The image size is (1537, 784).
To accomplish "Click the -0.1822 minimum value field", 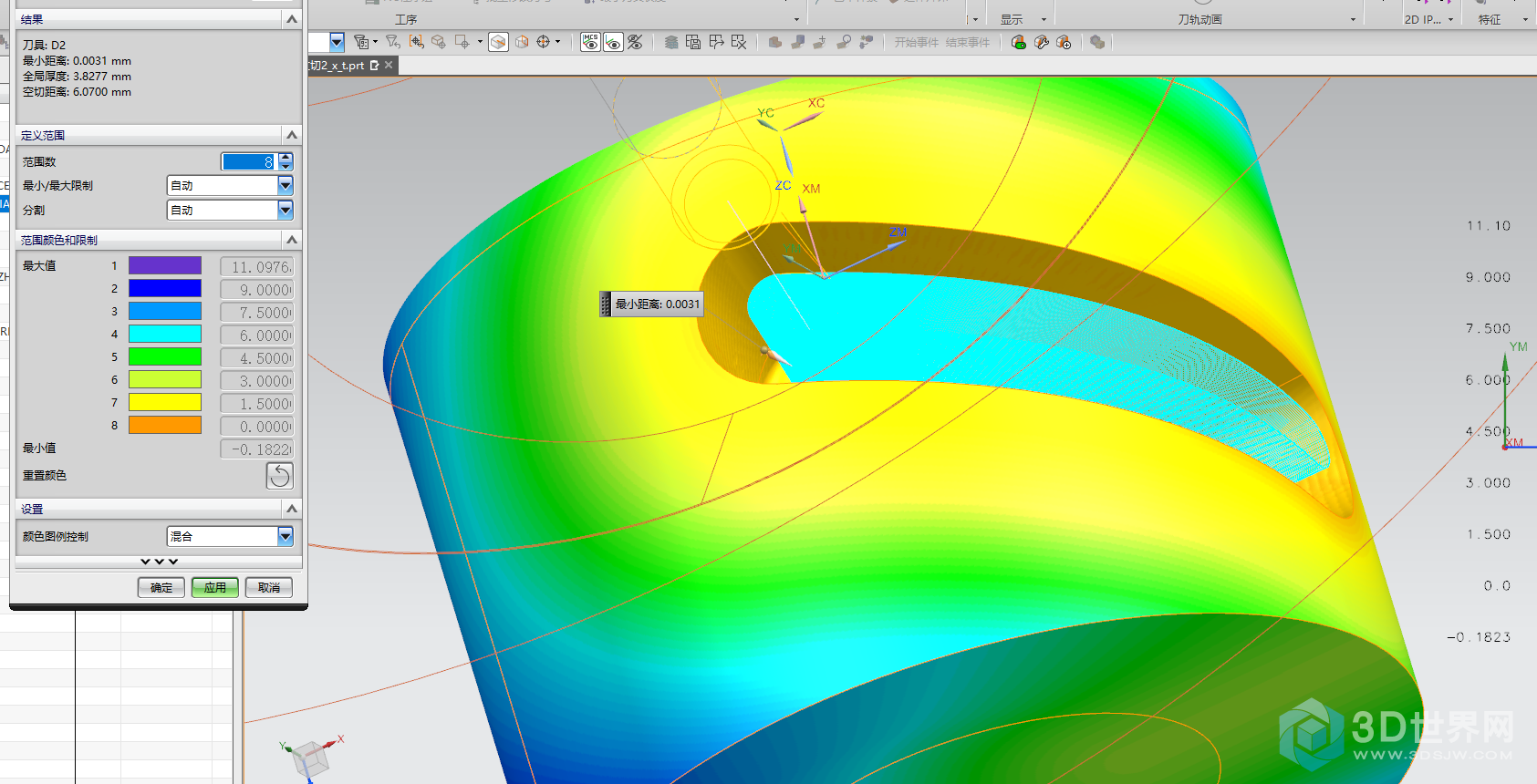I will click(x=257, y=449).
